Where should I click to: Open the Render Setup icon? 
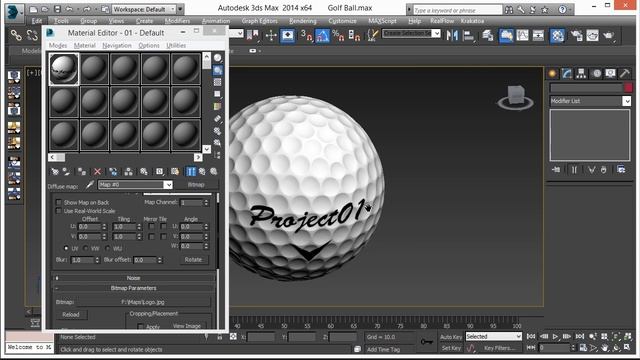577,36
